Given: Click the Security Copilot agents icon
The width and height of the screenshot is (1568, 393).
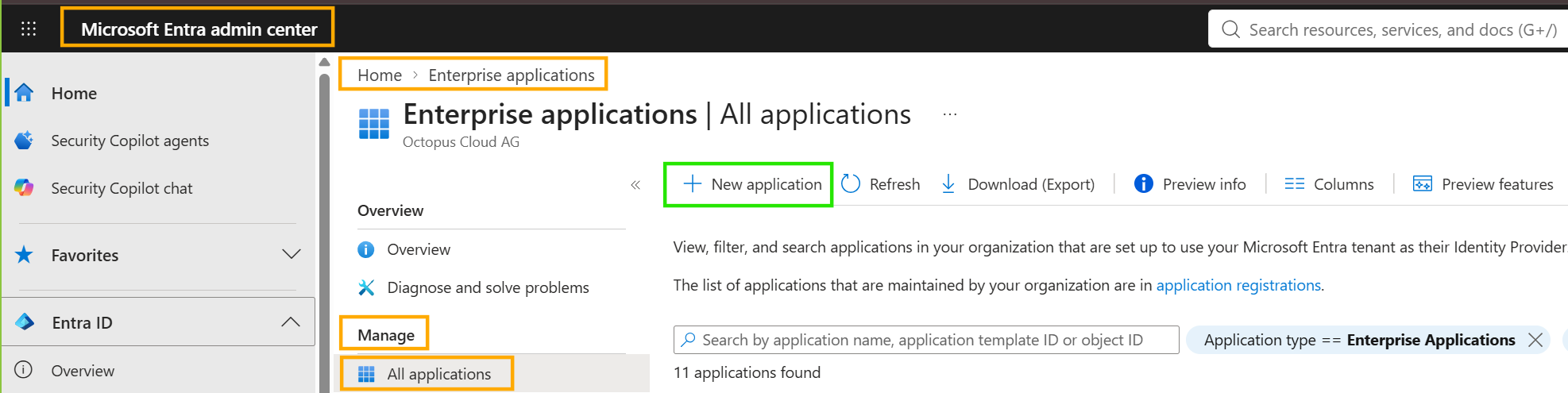Looking at the screenshot, I should [x=25, y=141].
